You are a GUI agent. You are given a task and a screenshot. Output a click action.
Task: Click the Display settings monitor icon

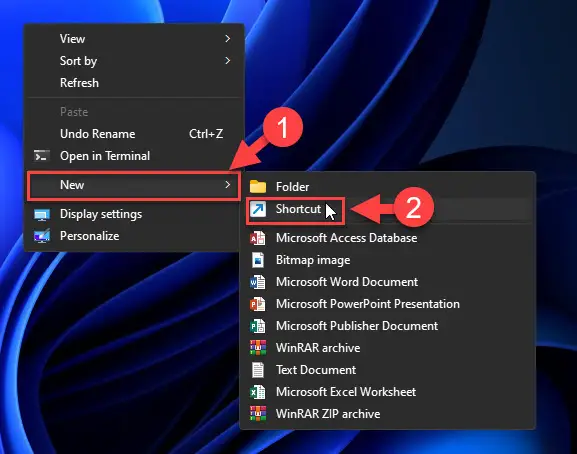point(42,214)
